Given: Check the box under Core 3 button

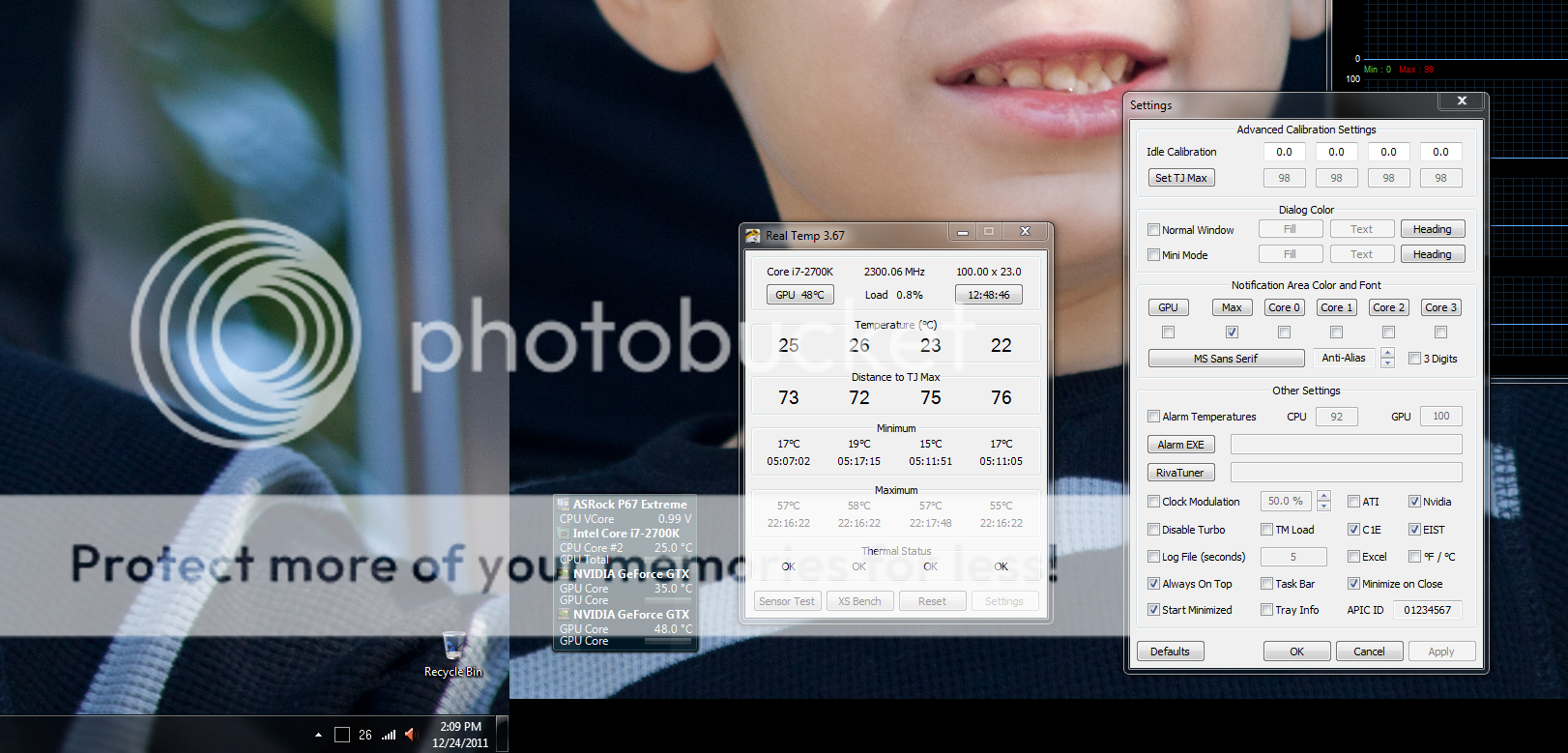Looking at the screenshot, I should (x=1441, y=333).
